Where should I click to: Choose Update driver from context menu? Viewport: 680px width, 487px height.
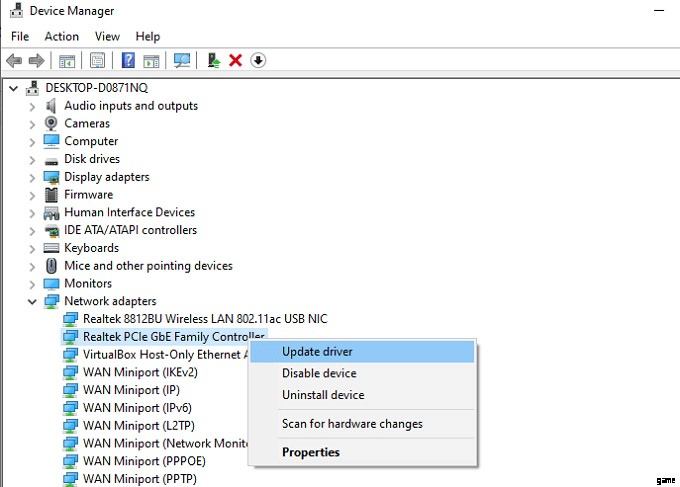click(317, 352)
